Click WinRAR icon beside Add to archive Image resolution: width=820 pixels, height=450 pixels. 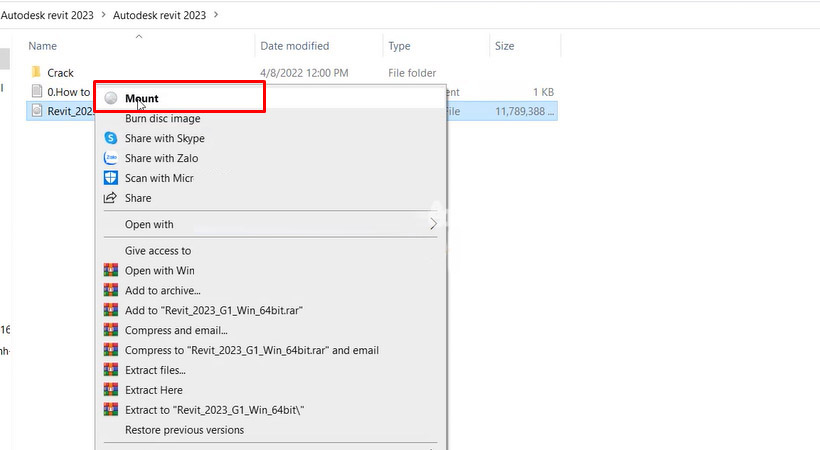coord(111,290)
